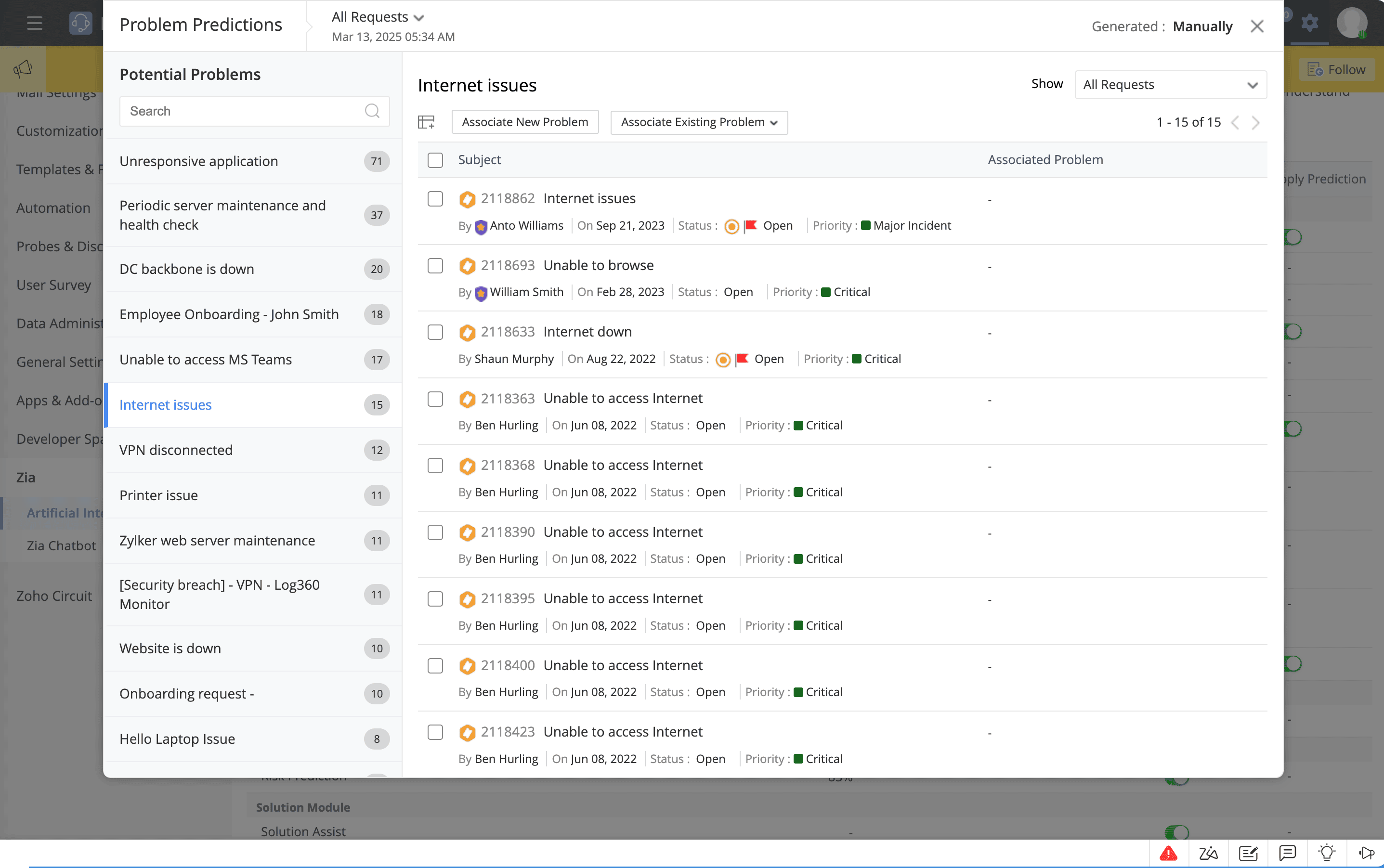Select the checkbox for request 2118862 Internet issues

[435, 199]
